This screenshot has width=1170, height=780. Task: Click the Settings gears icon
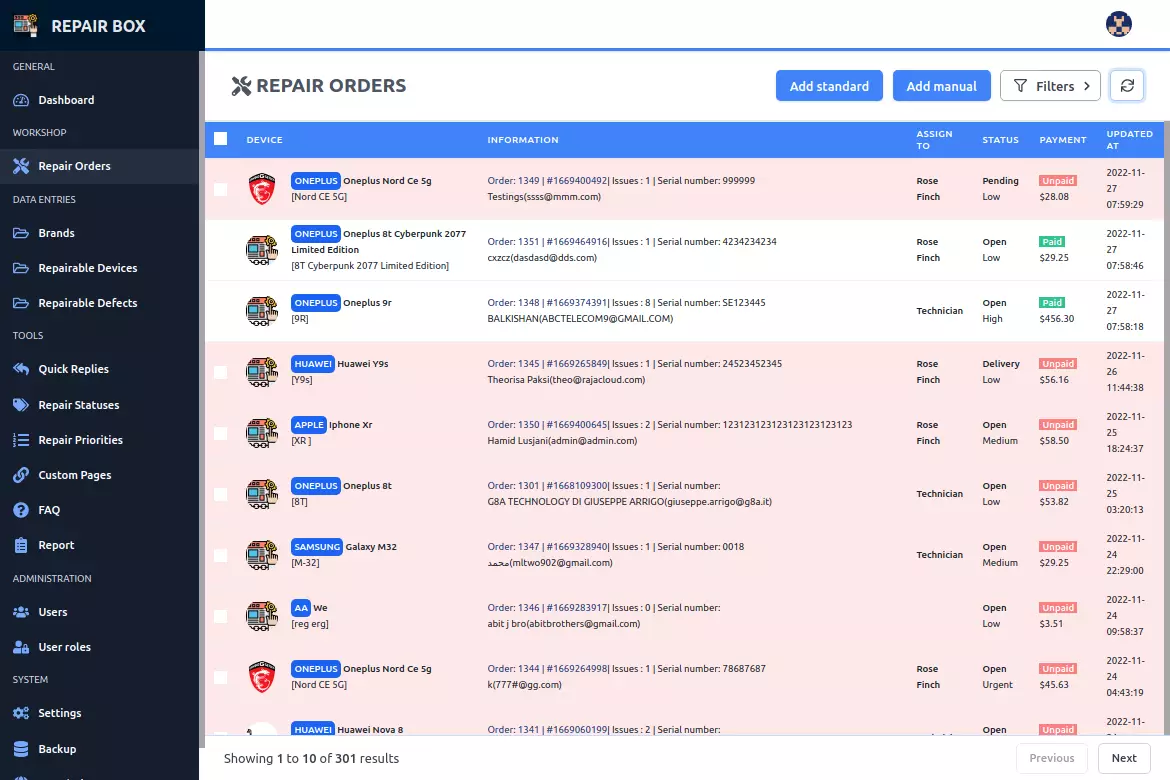coord(21,713)
